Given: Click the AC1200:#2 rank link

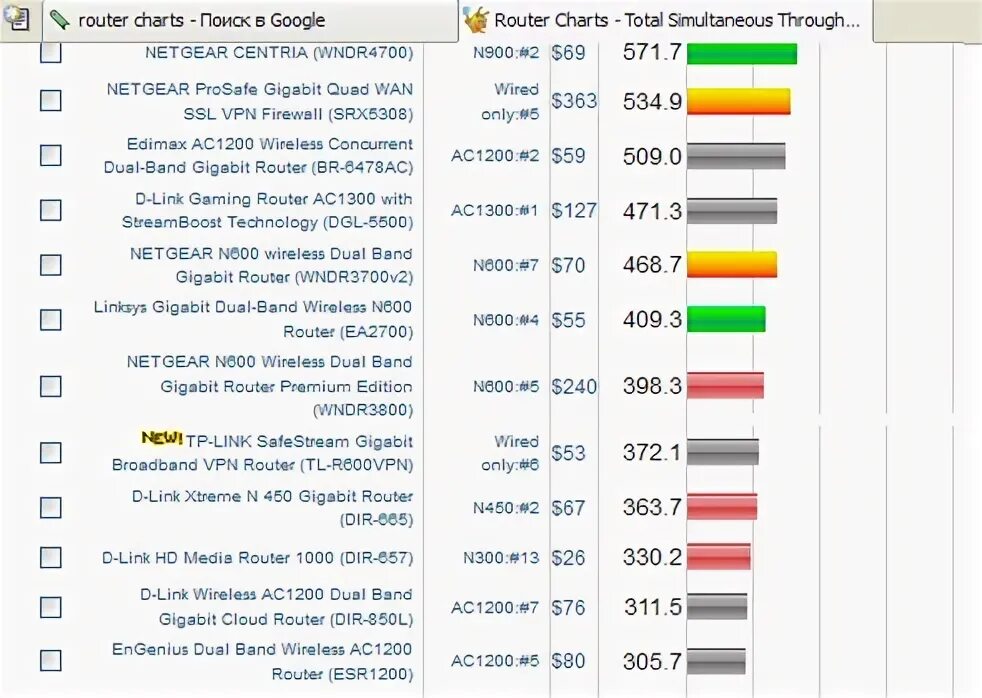Looking at the screenshot, I should [495, 156].
